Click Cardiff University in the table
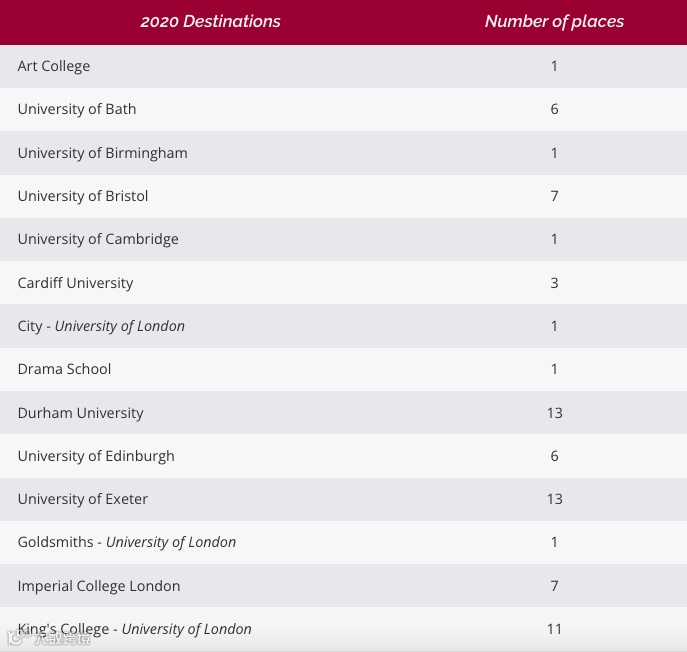Viewport: 687px width, 652px height. (x=75, y=283)
